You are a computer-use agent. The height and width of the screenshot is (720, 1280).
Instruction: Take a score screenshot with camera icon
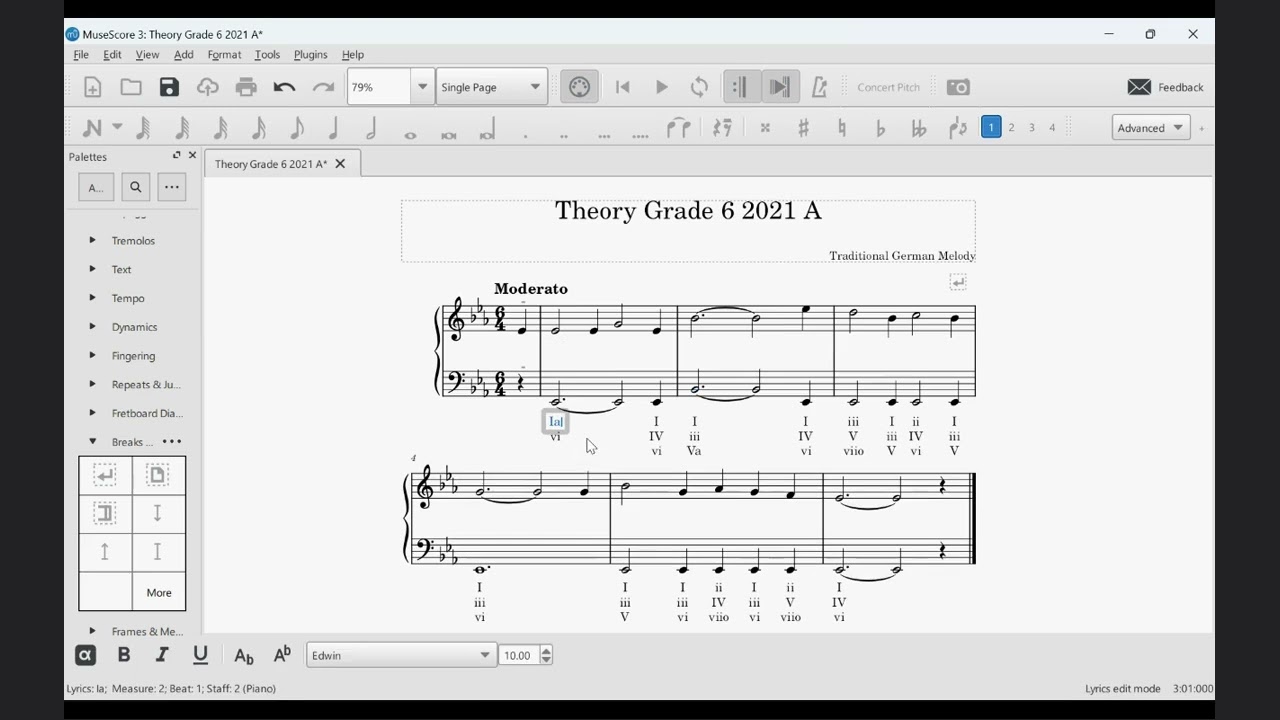(x=958, y=87)
